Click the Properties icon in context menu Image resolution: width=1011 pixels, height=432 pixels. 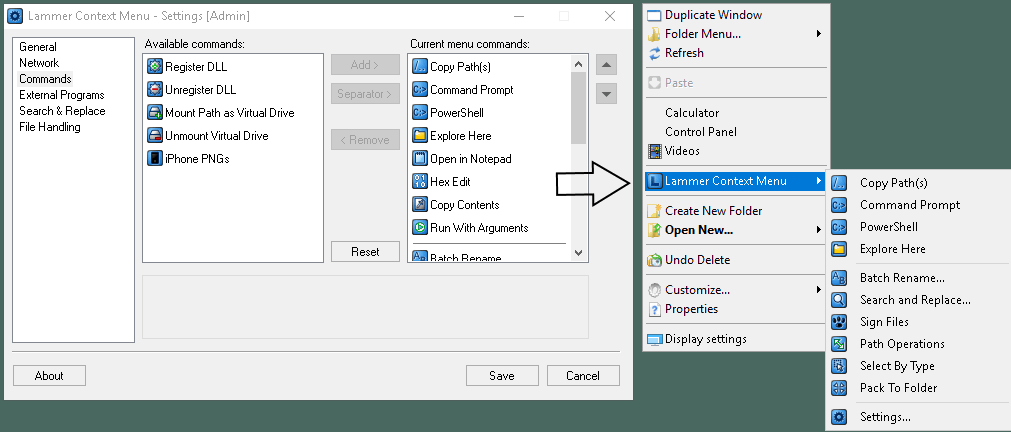coord(654,309)
